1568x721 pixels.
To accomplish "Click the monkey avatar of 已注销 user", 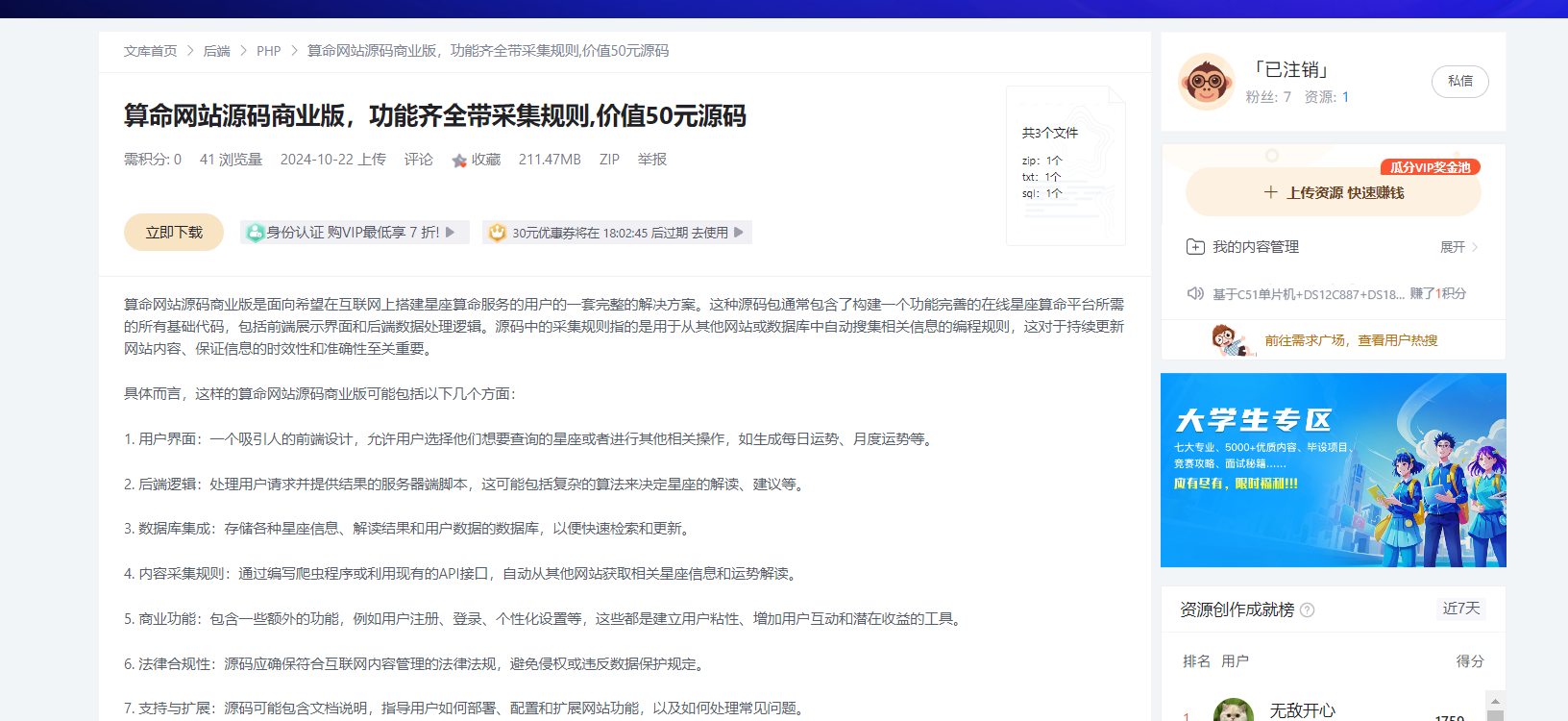I will tap(1206, 82).
